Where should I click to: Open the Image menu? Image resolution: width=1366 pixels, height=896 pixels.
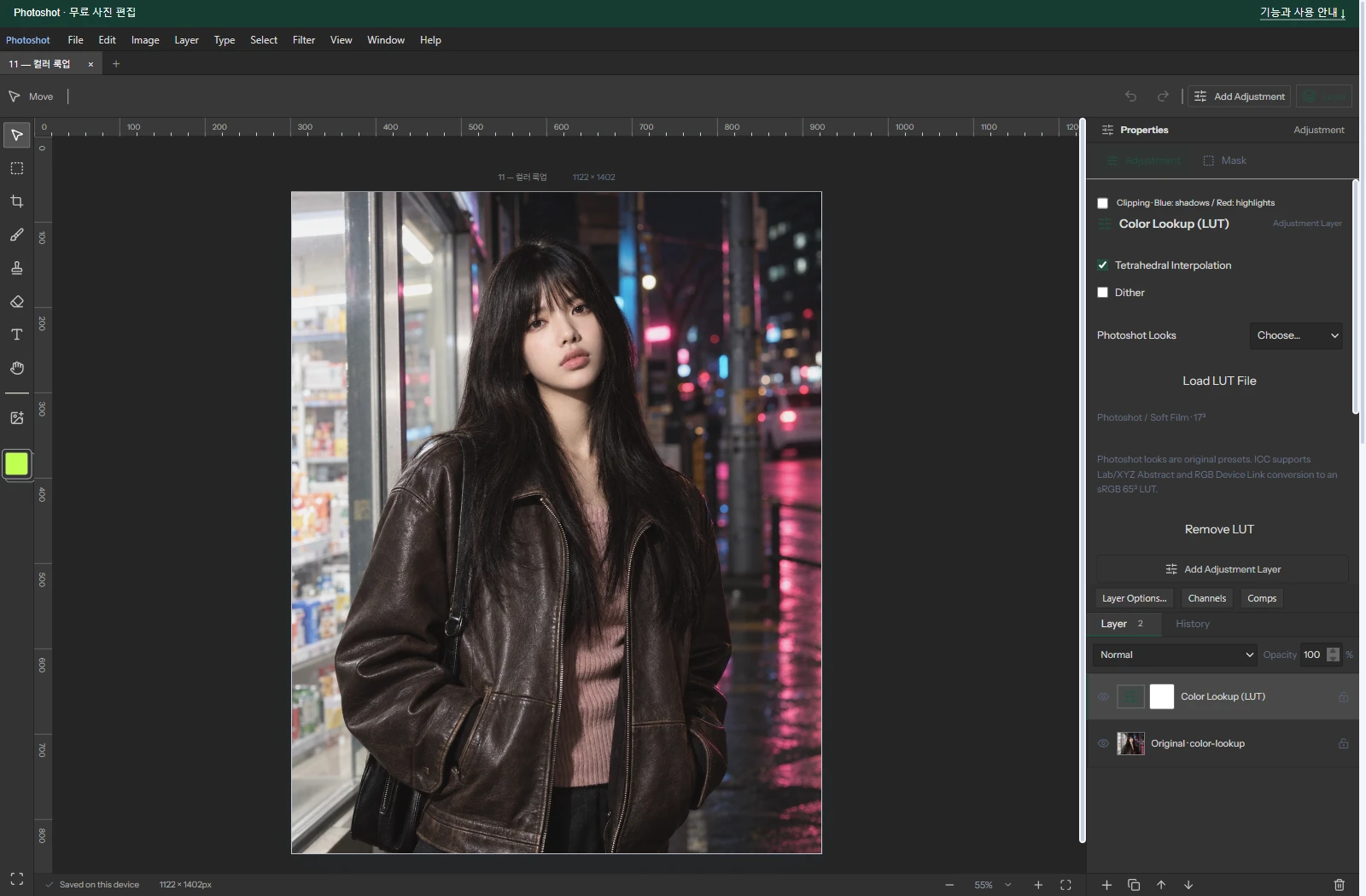(145, 40)
